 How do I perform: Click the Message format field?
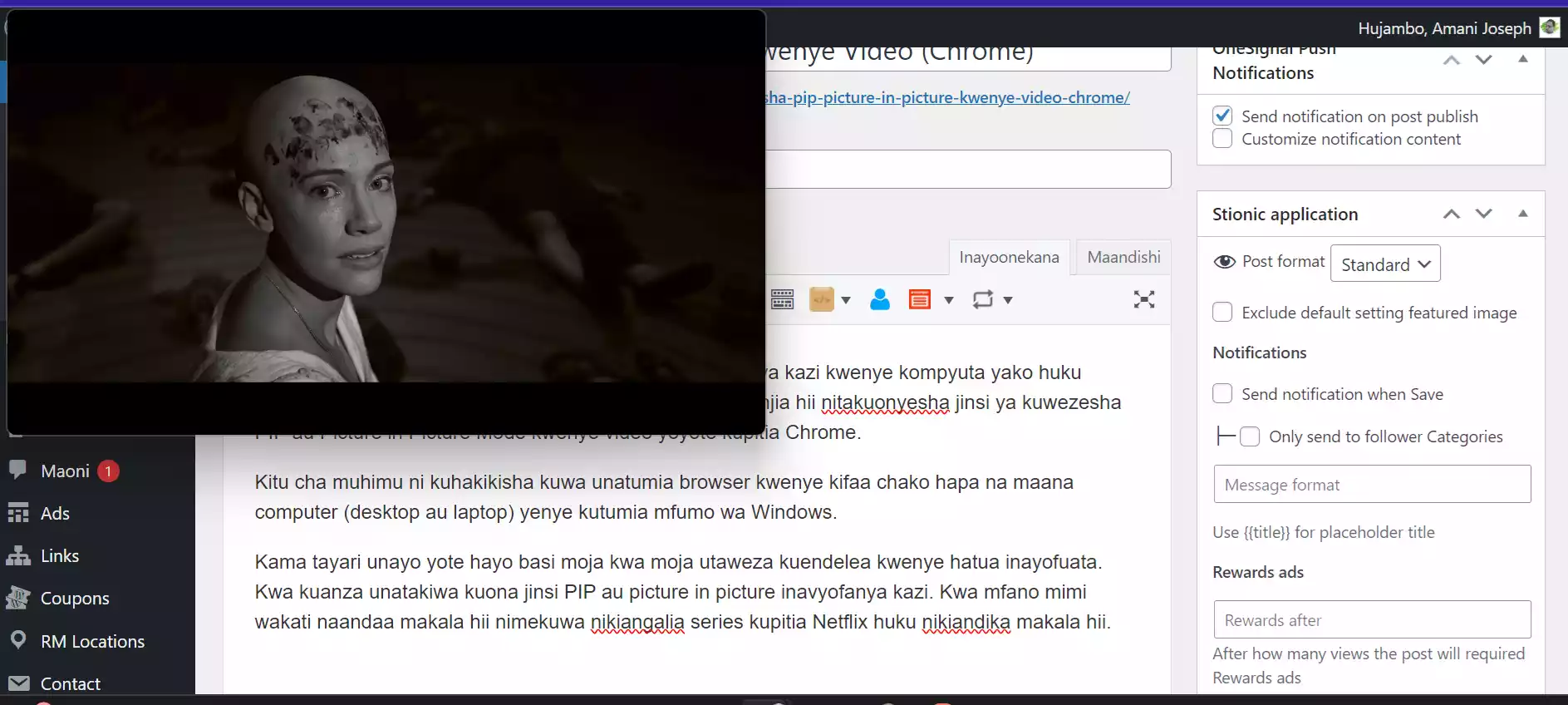coord(1372,484)
